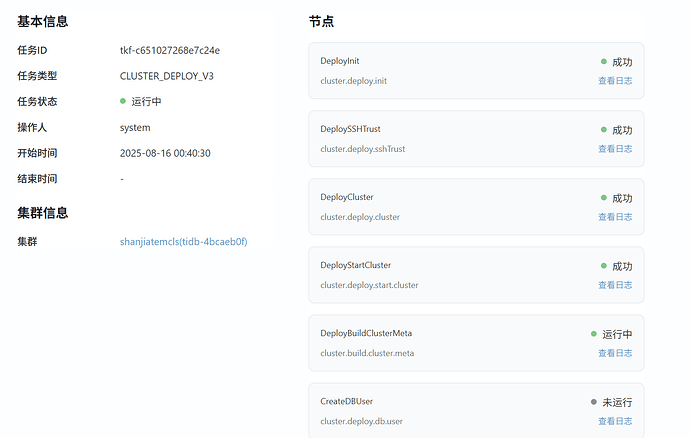The image size is (690, 438).
Task: Click green status dot of DeploySSHTrust
Action: tap(604, 129)
